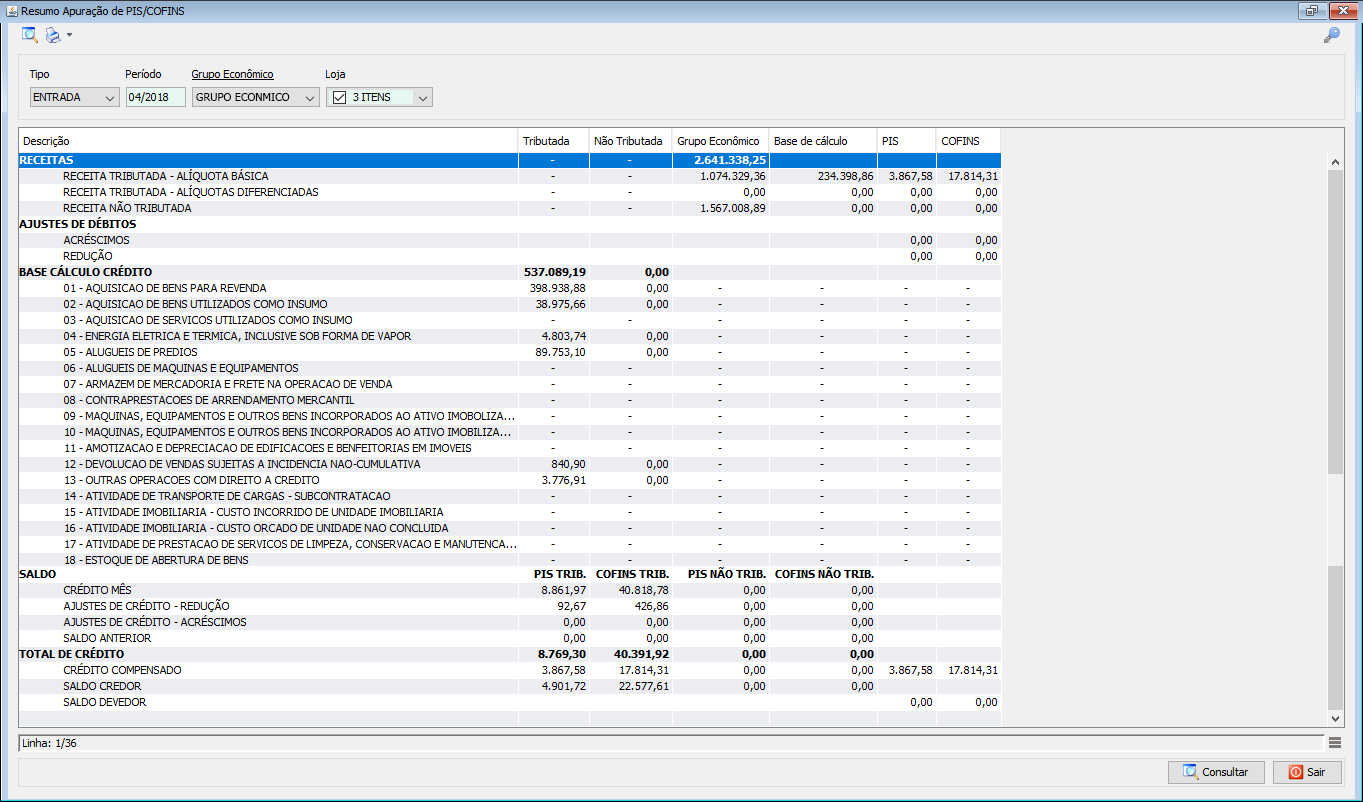1363x802 pixels.
Task: Select the RECEITAS row
Action: pos(510,160)
